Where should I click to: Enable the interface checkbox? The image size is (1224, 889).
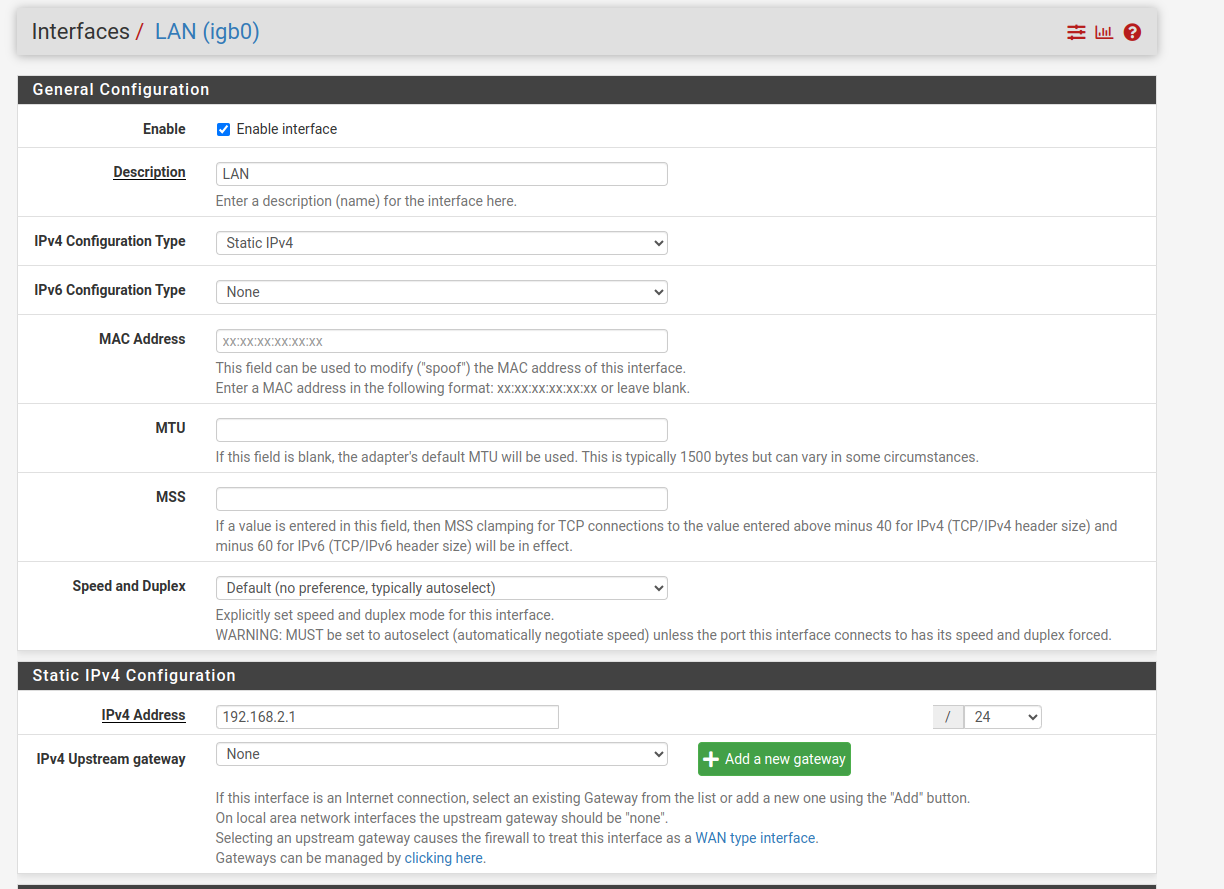coord(223,129)
